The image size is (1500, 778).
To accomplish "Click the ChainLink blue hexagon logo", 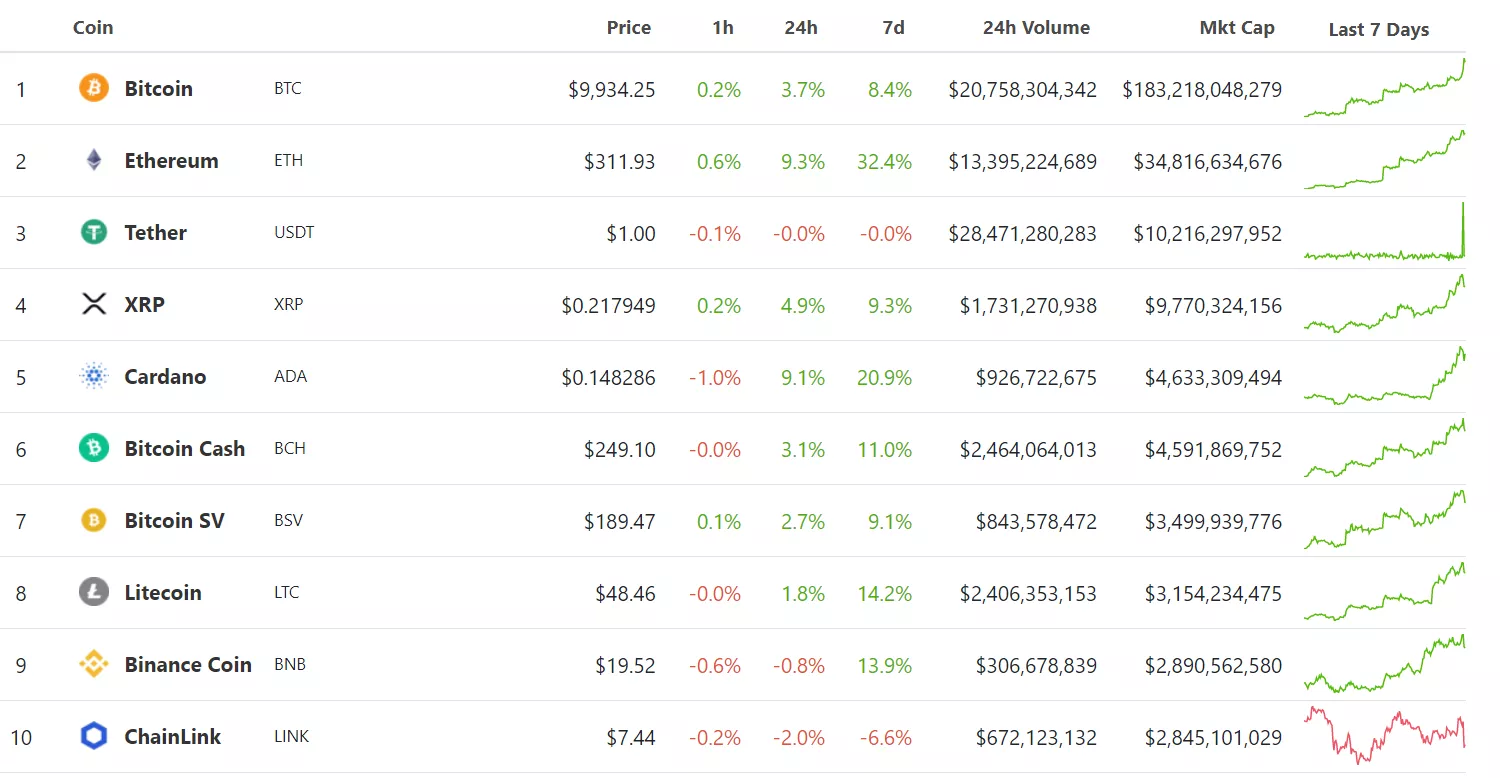I will coord(93,736).
